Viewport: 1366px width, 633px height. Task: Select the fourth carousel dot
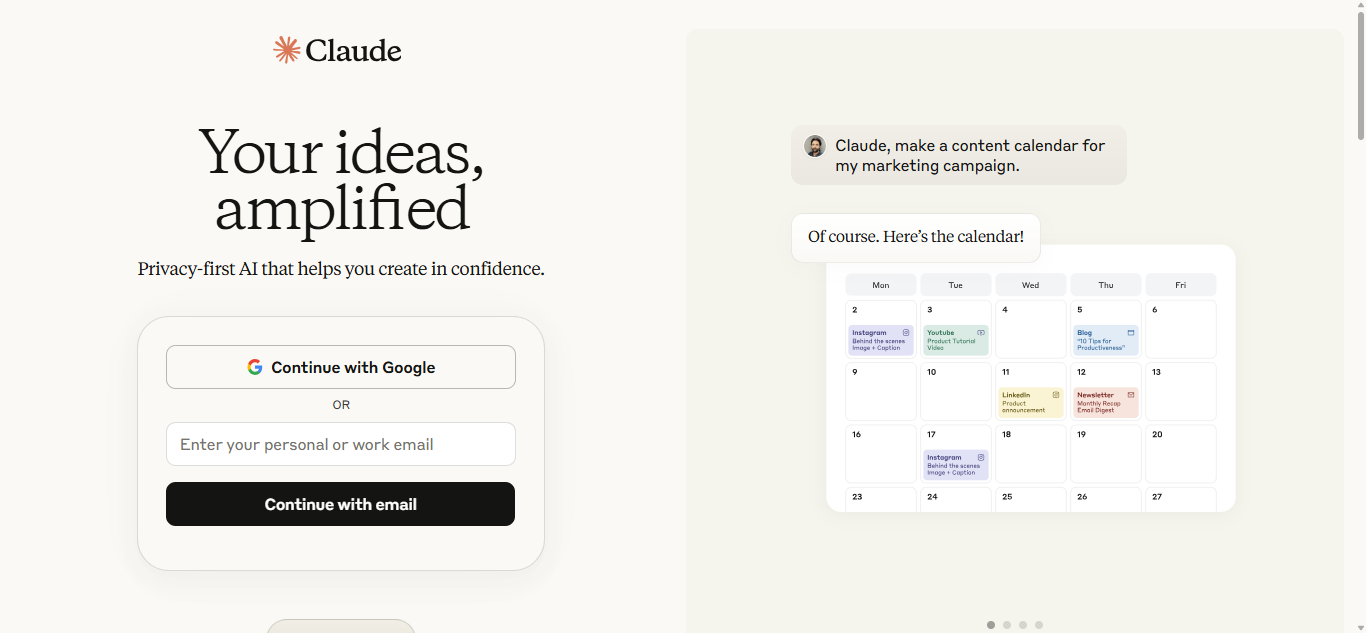1039,625
